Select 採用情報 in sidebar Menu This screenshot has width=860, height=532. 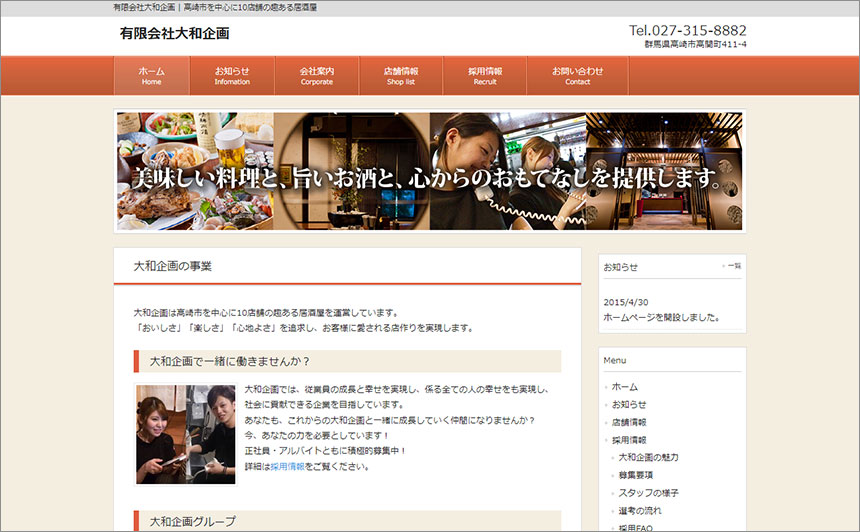pyautogui.click(x=629, y=440)
